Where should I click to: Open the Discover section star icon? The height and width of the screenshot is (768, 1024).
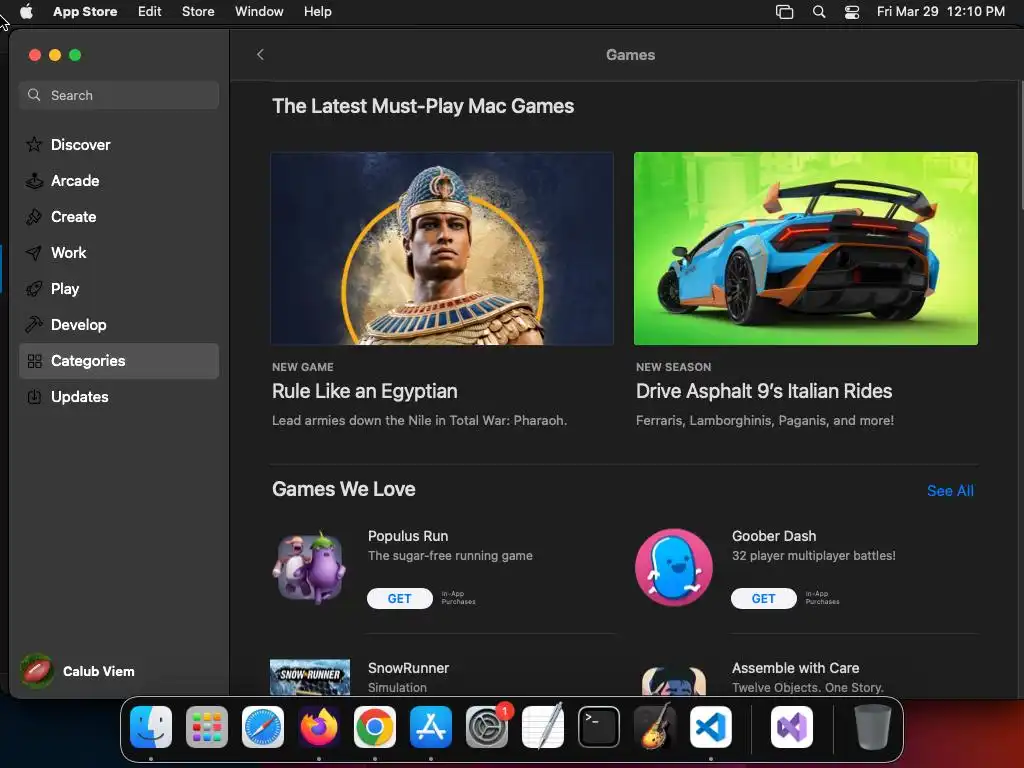[x=34, y=144]
